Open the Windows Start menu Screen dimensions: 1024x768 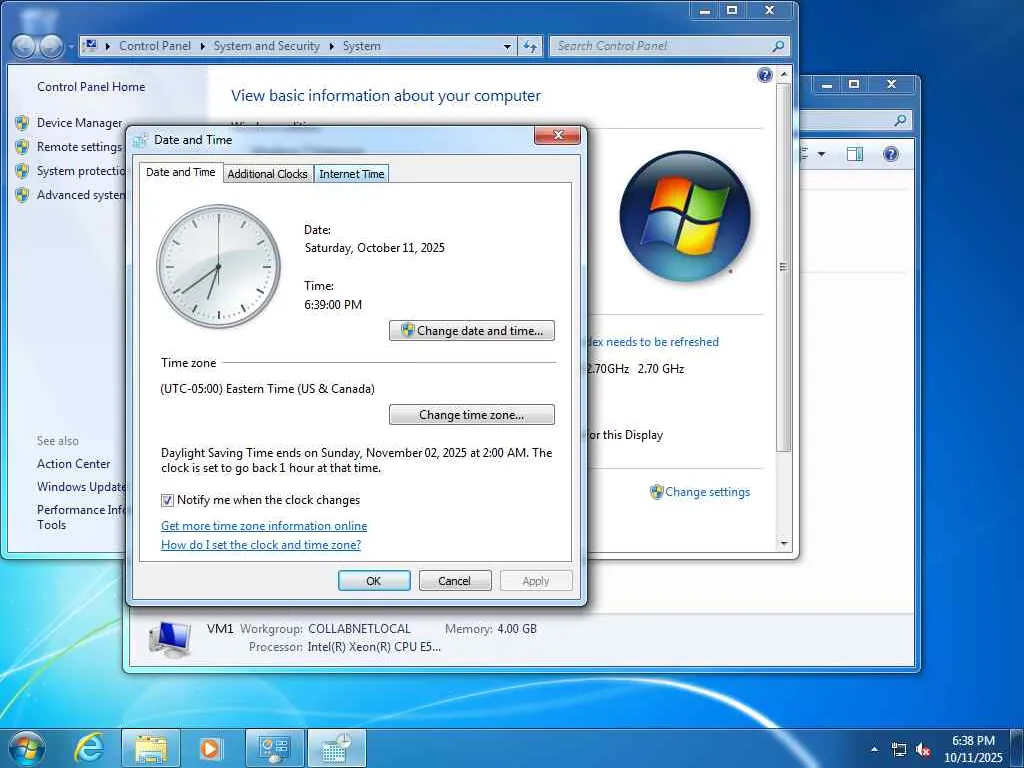27,748
